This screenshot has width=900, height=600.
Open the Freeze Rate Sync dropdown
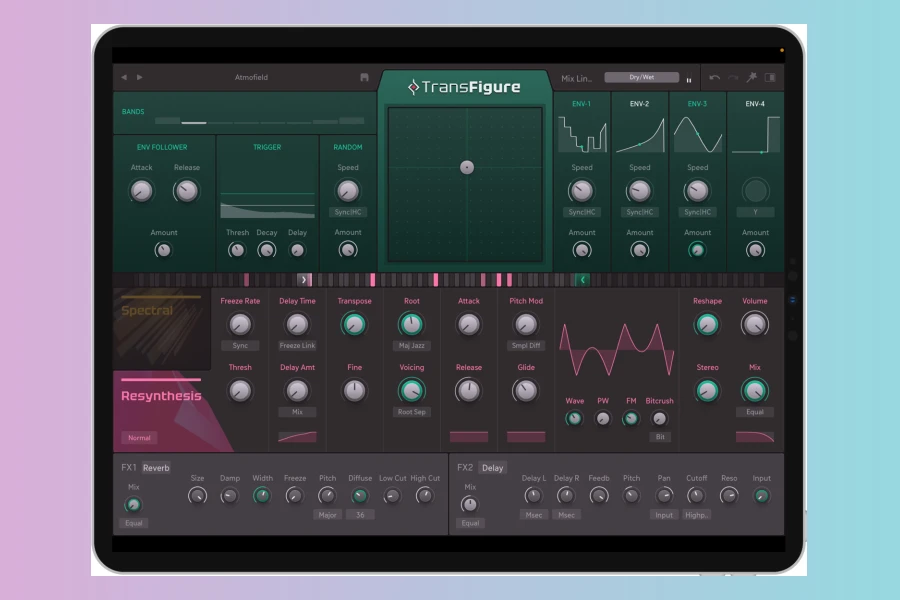point(240,346)
